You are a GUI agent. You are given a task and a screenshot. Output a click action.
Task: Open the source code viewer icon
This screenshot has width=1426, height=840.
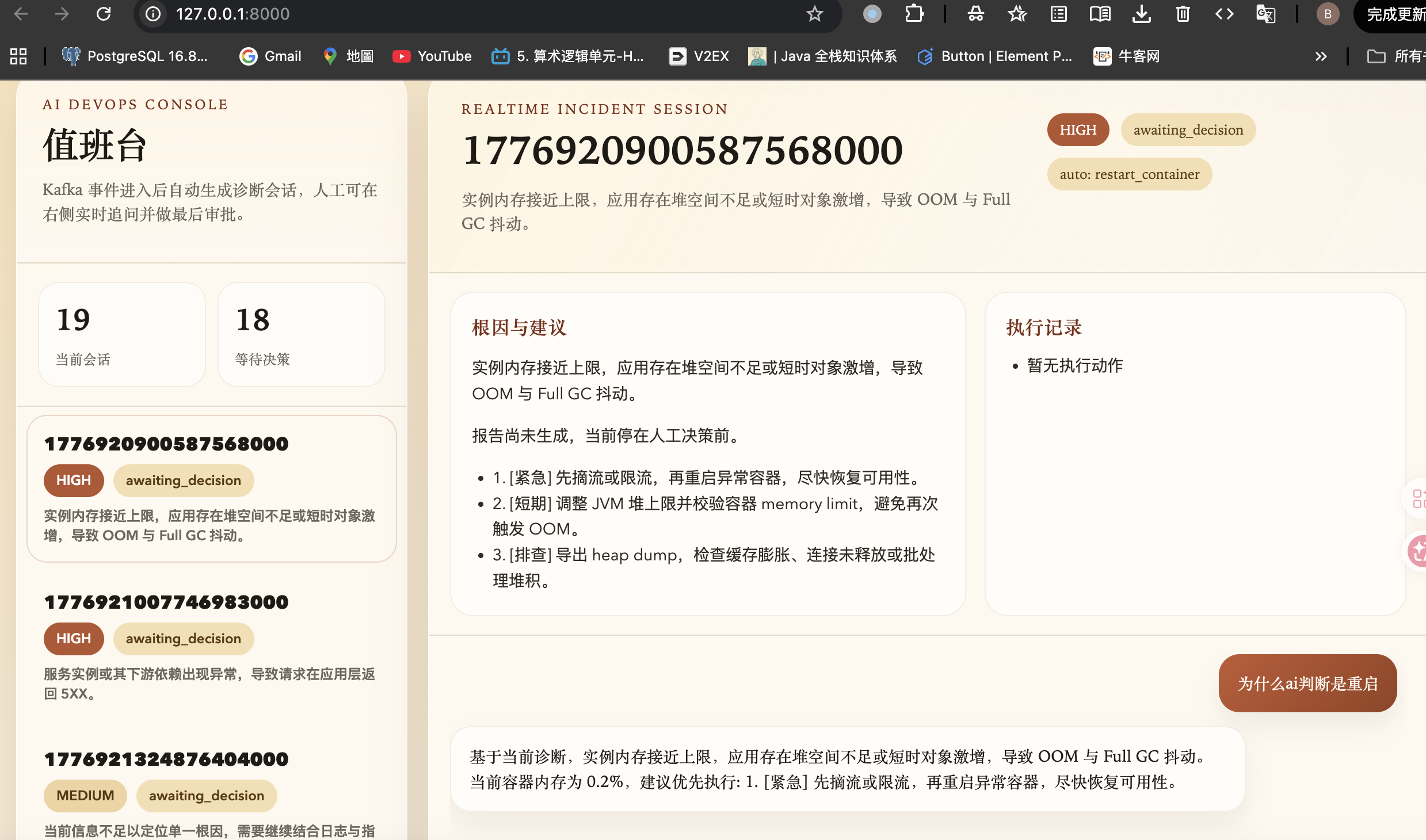[x=1225, y=13]
